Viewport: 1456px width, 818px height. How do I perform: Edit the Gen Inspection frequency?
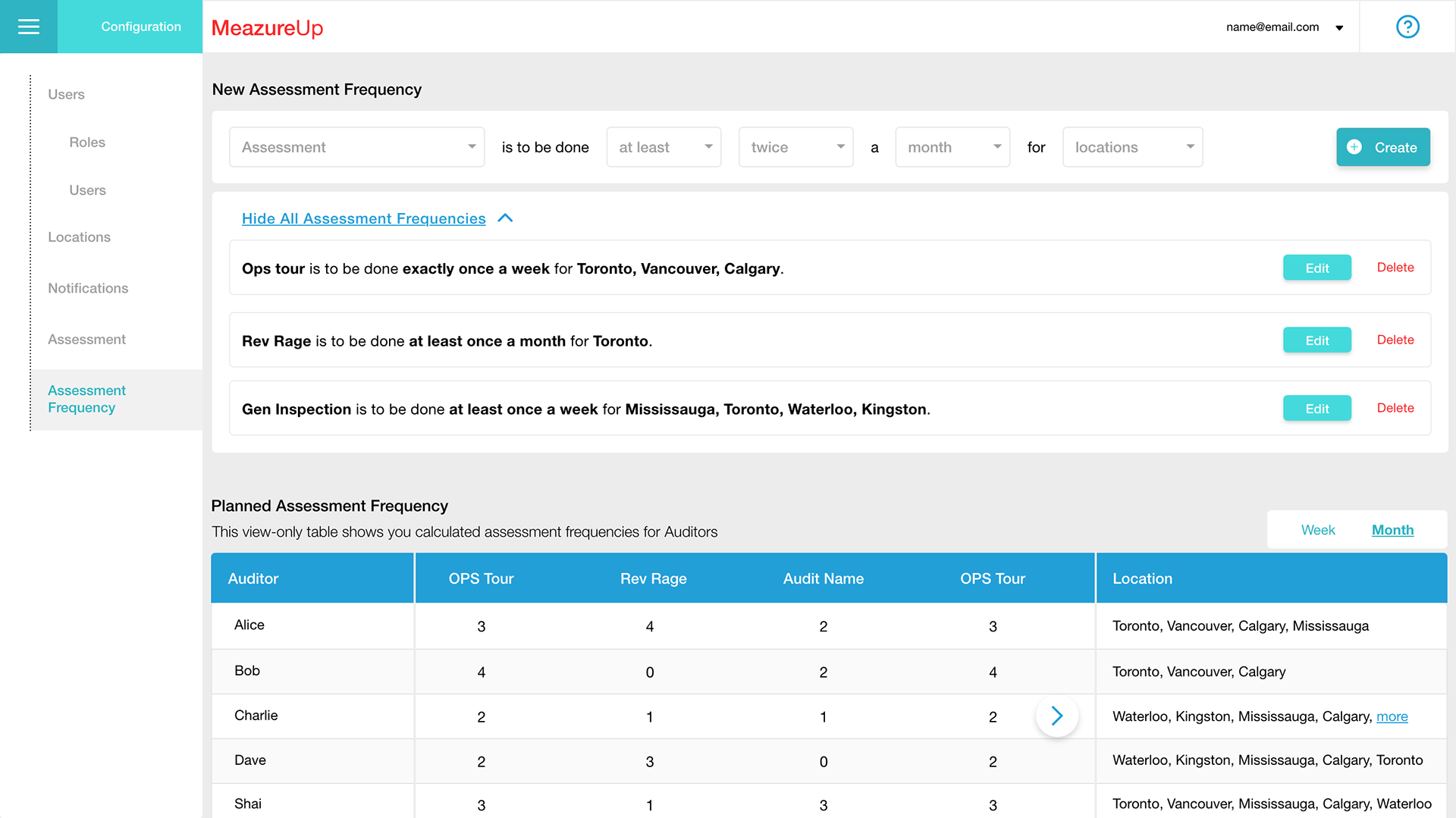1317,408
